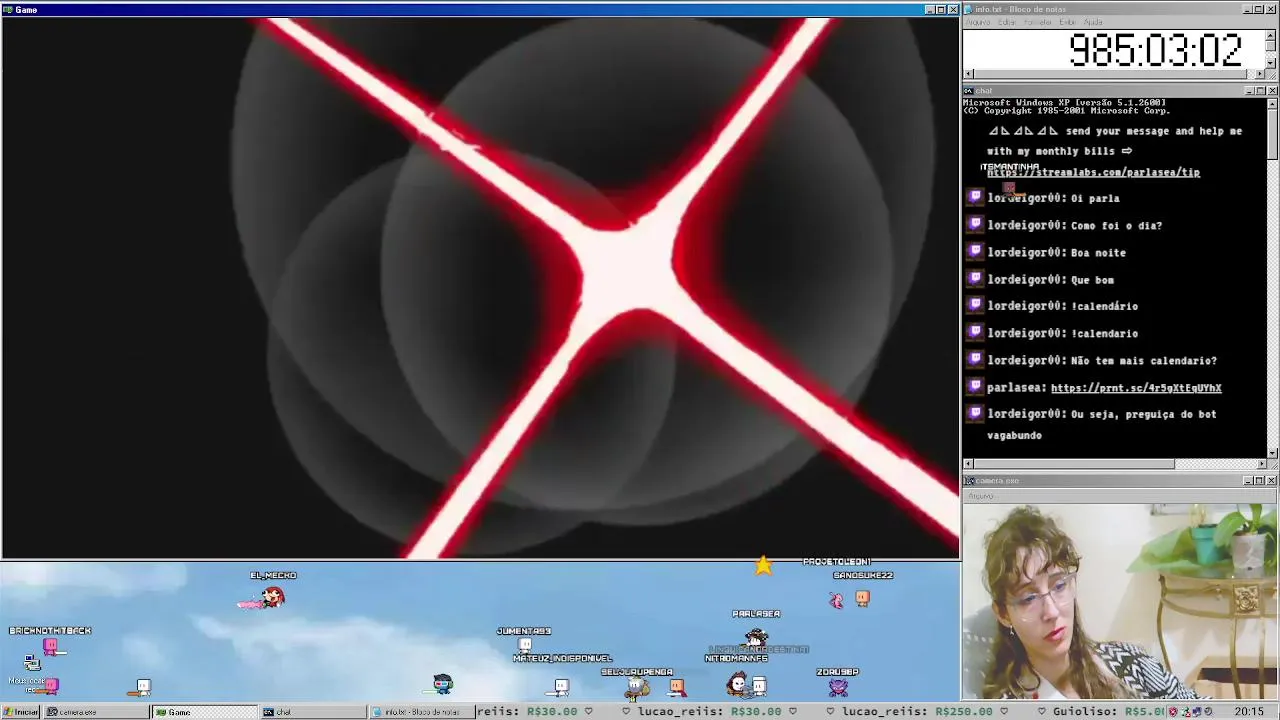Click 'Microsoft Windows XP' console header line

pyautogui.click(x=1064, y=102)
